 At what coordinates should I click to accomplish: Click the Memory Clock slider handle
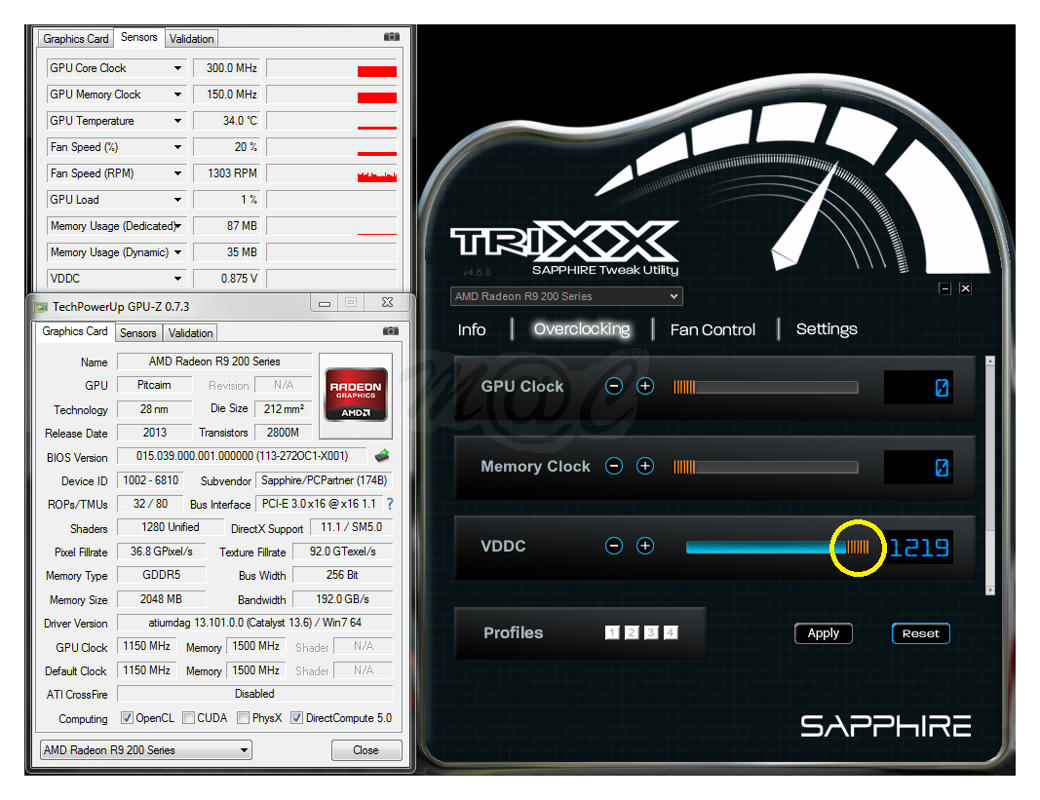point(684,468)
